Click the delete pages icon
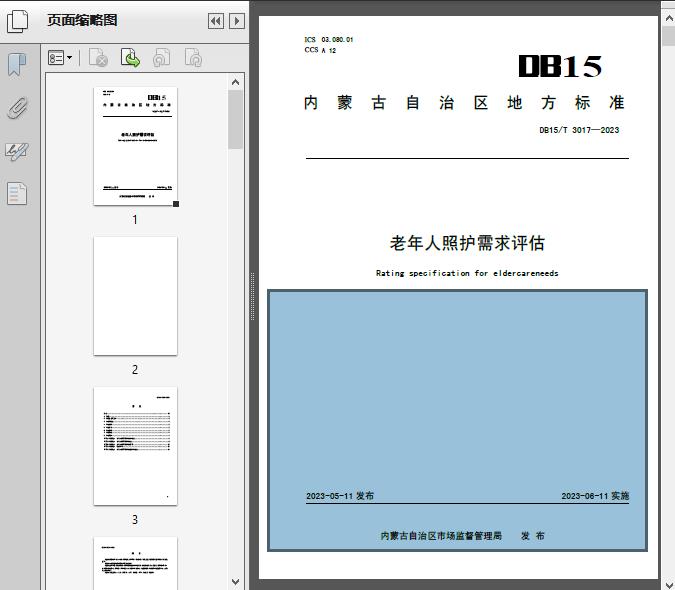 coord(98,58)
